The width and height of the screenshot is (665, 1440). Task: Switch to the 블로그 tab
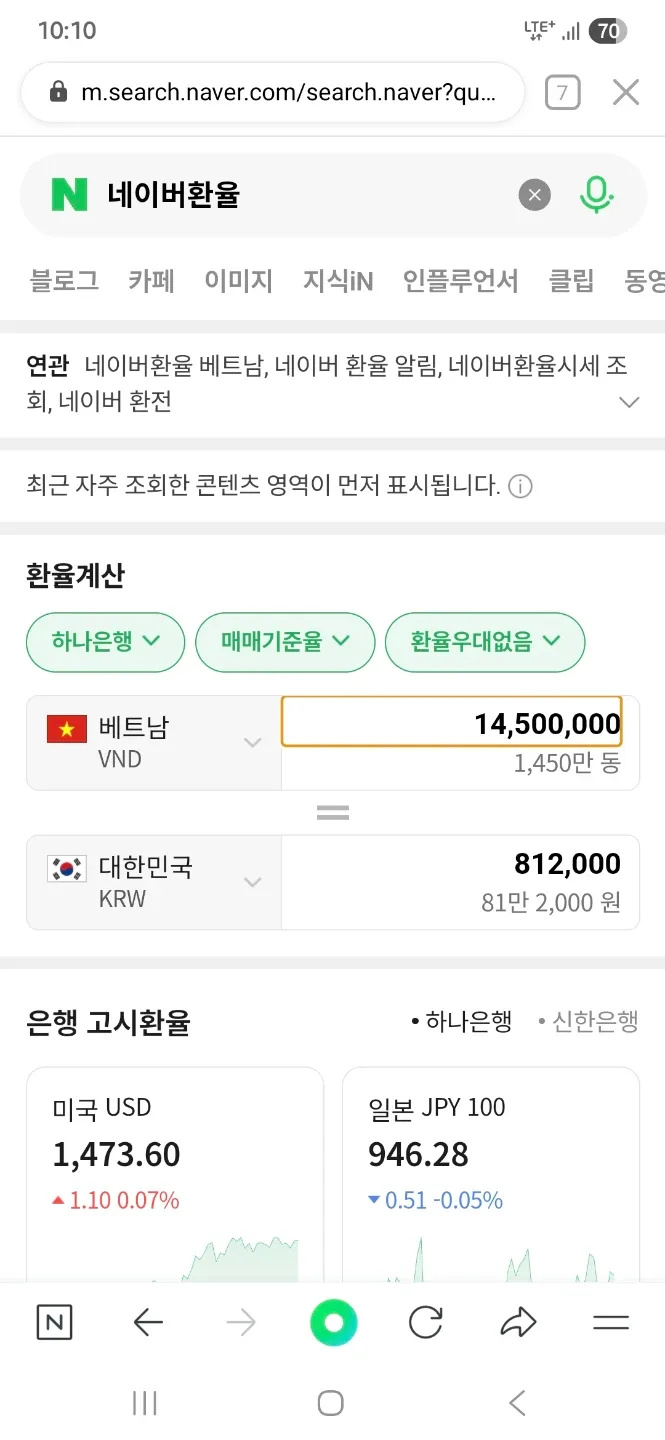64,281
